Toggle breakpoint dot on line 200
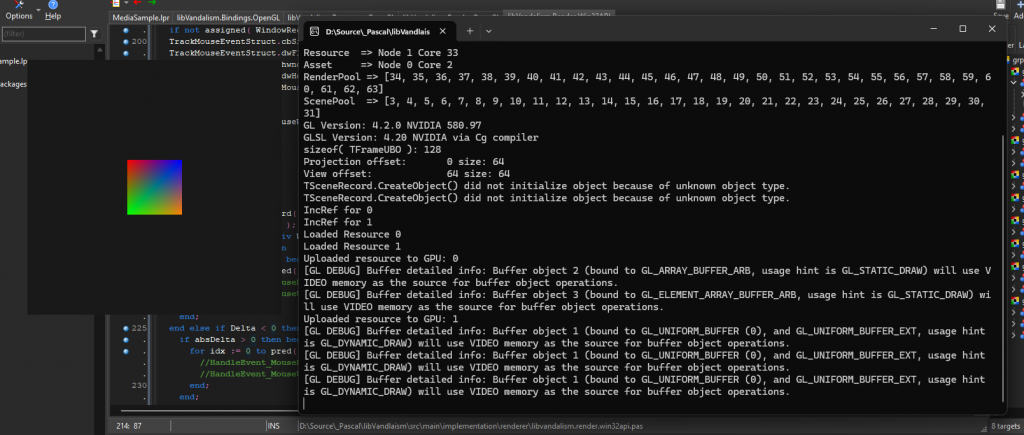 [126, 42]
